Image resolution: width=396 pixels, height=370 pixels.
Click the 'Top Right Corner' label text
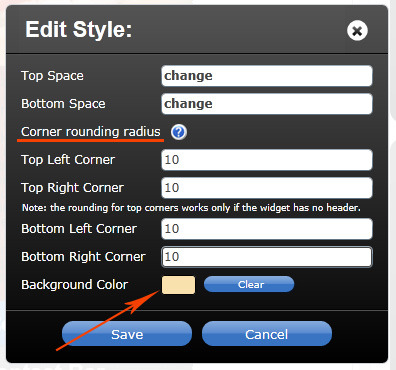(x=72, y=188)
